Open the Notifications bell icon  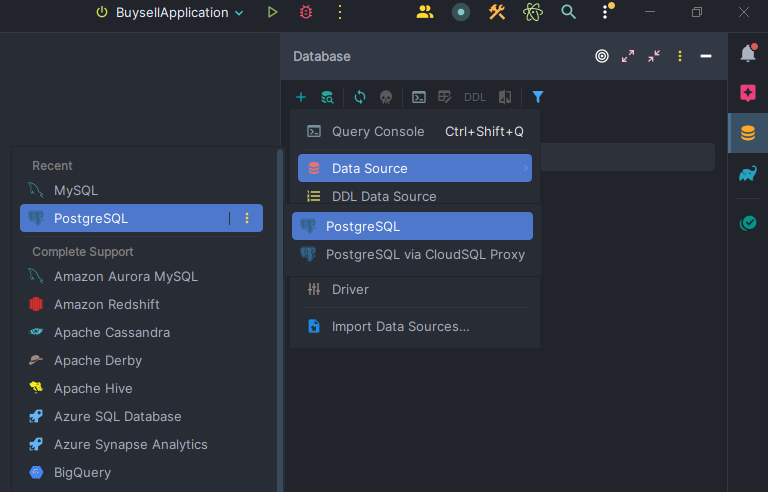point(748,53)
